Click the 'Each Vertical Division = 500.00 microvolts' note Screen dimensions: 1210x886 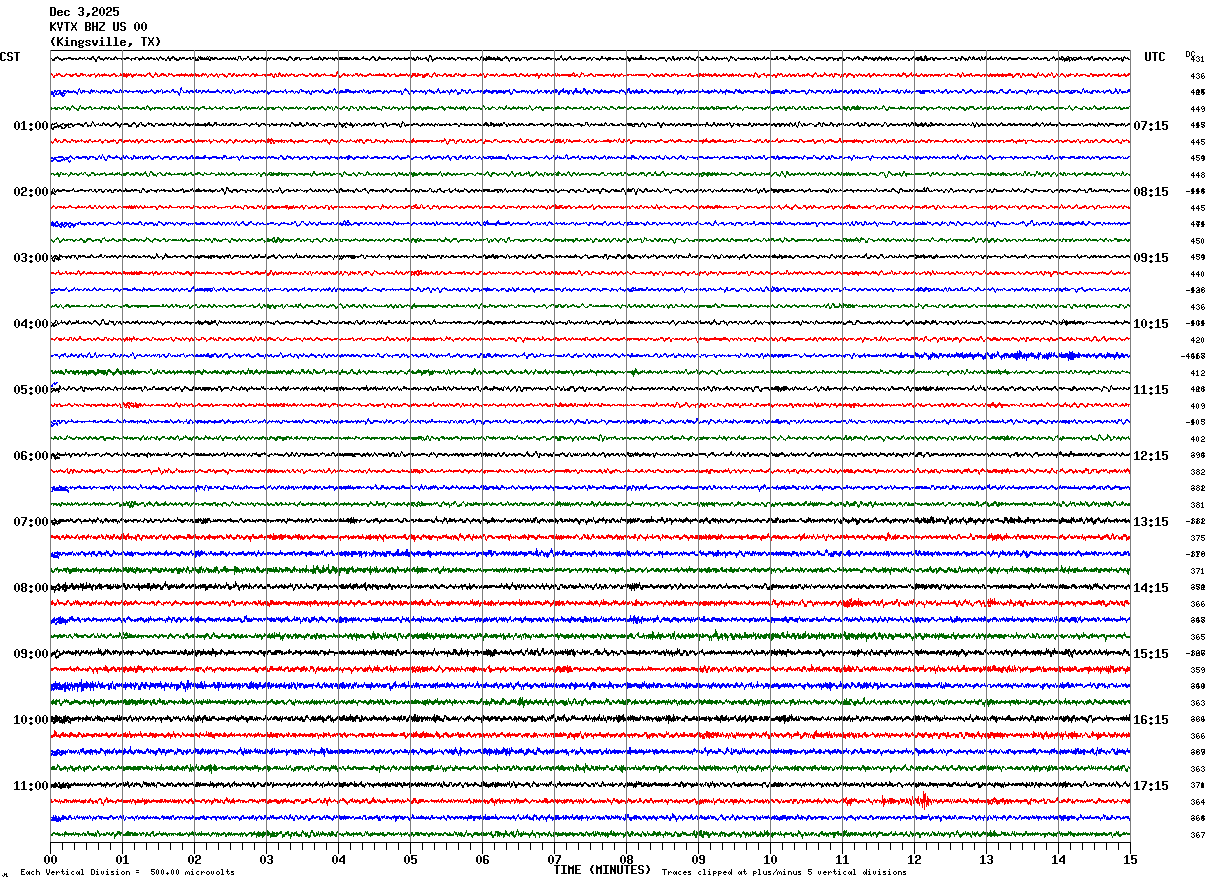pos(127,873)
